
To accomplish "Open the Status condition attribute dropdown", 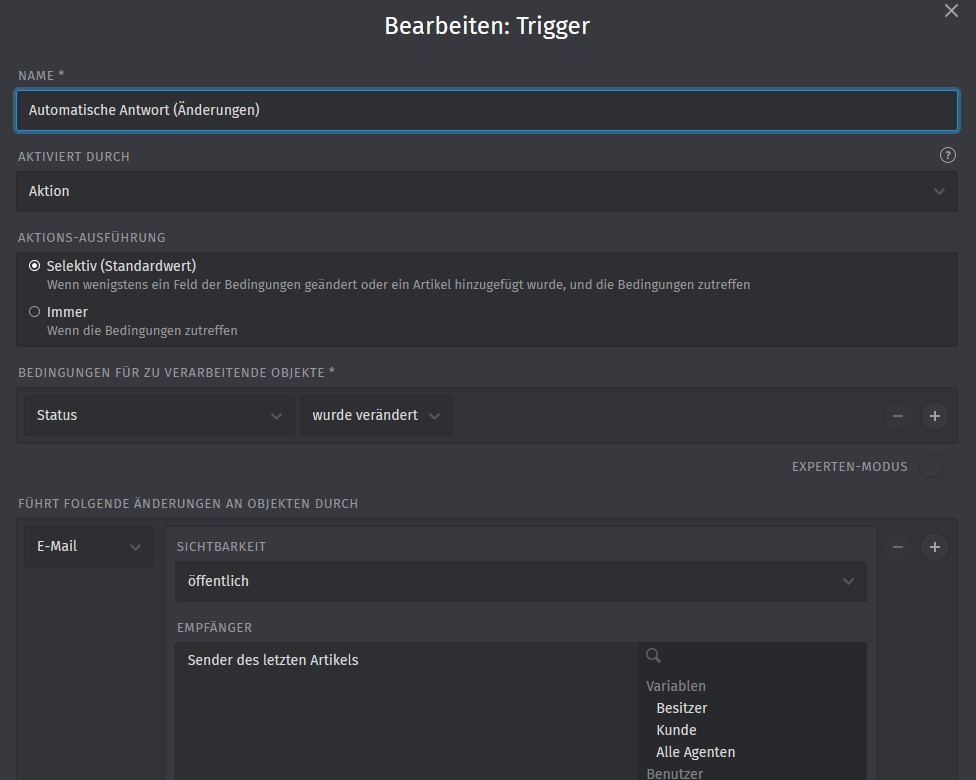I will tap(159, 415).
